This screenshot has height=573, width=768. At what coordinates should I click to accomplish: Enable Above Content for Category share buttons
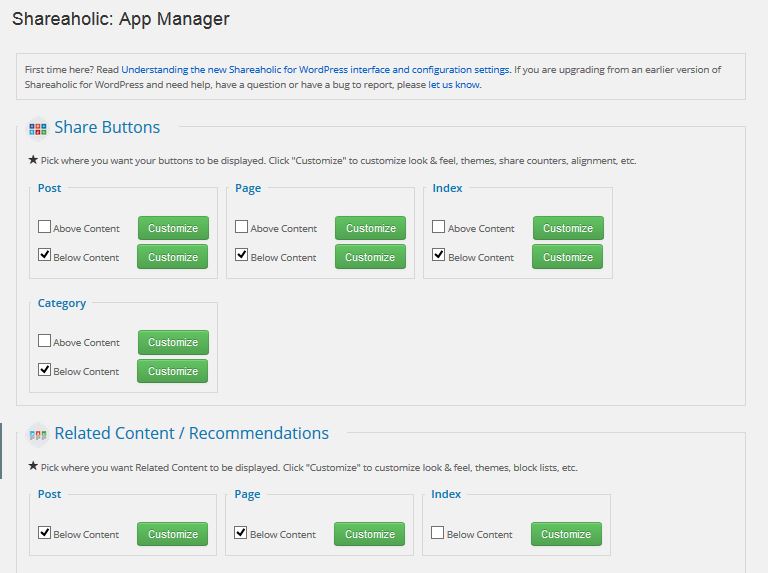pos(45,341)
